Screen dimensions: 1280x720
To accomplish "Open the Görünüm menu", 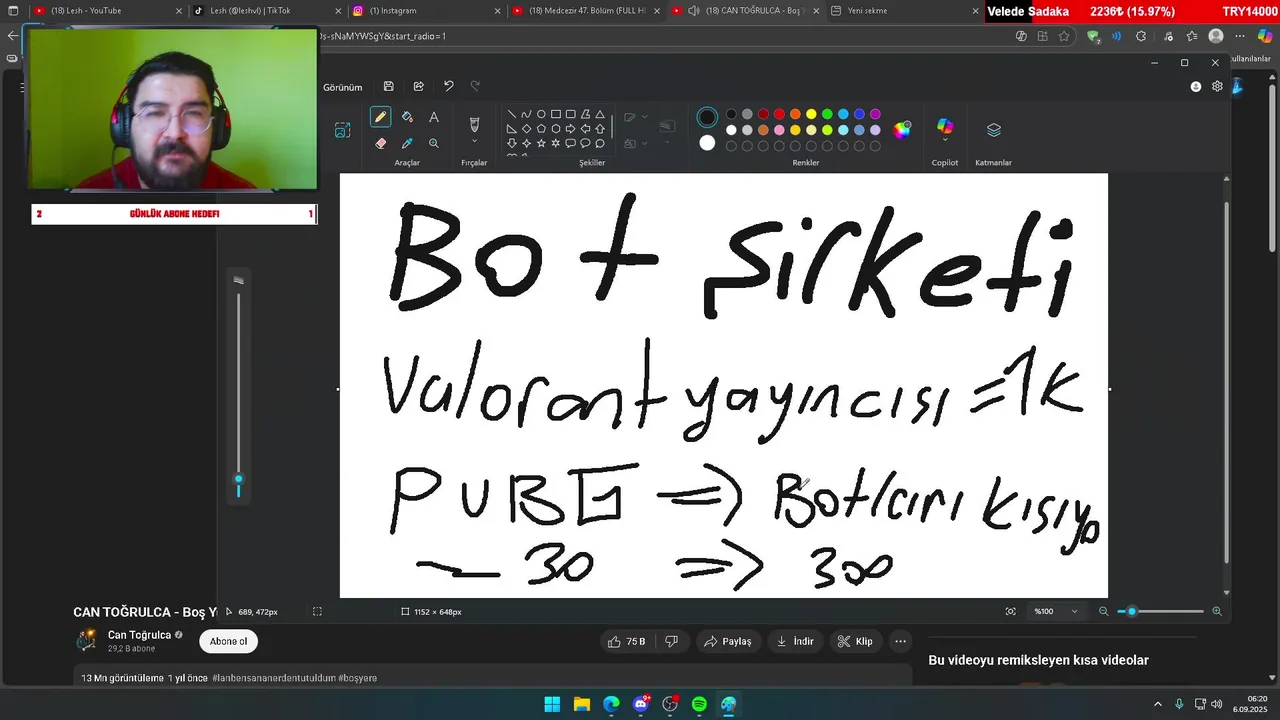I will [342, 87].
